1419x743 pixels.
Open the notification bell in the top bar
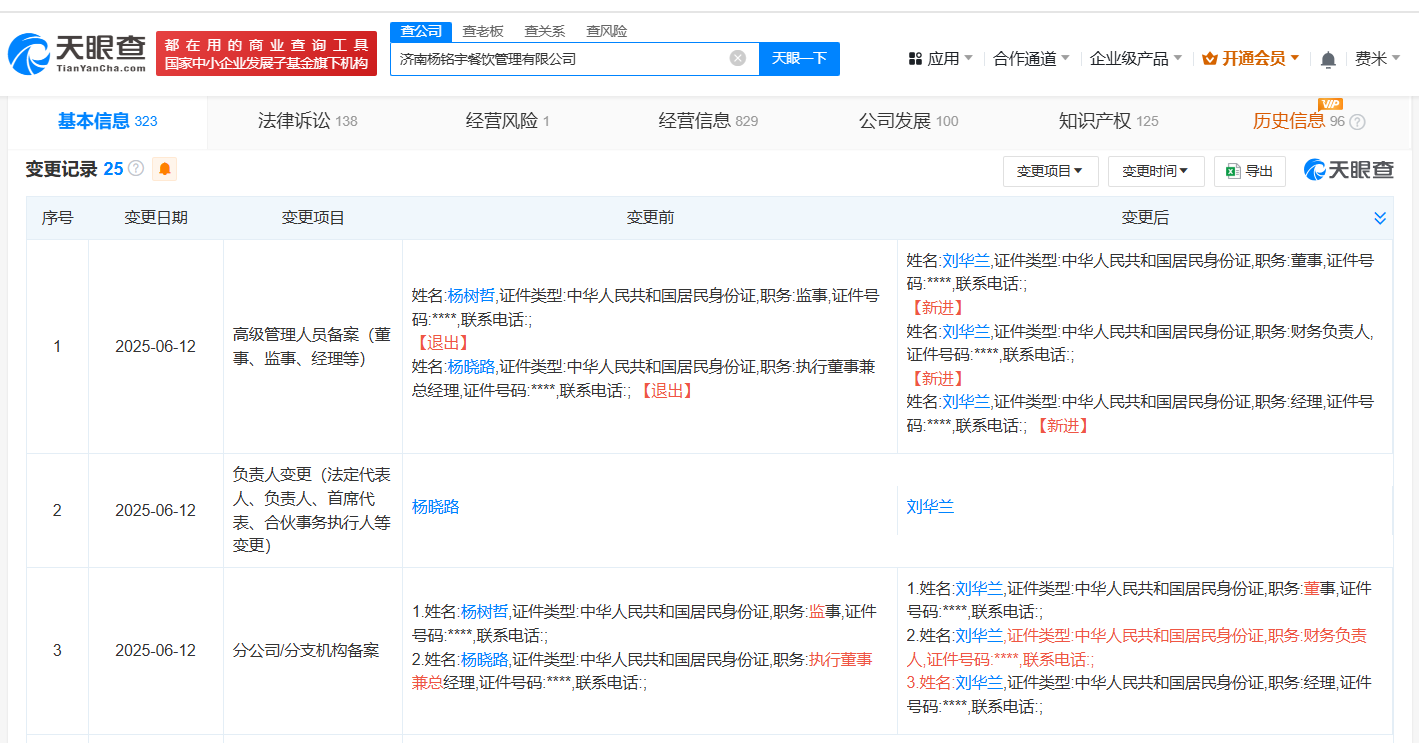[1328, 60]
